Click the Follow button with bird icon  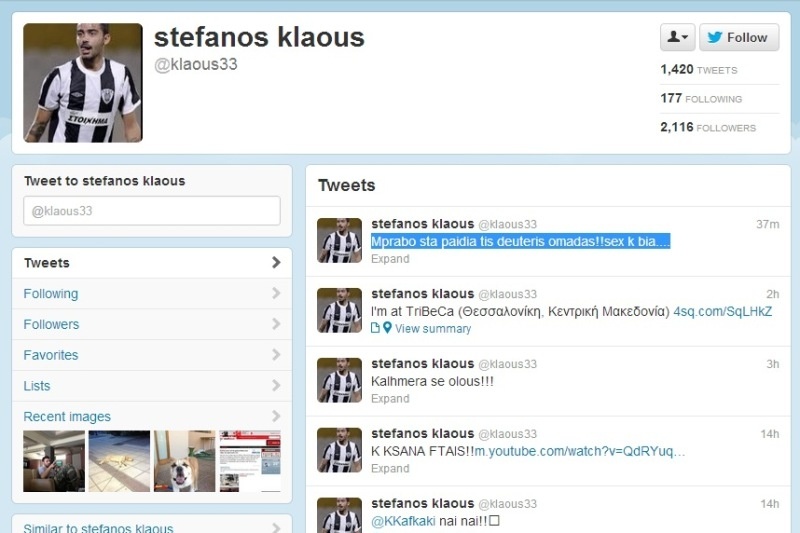pyautogui.click(x=739, y=37)
